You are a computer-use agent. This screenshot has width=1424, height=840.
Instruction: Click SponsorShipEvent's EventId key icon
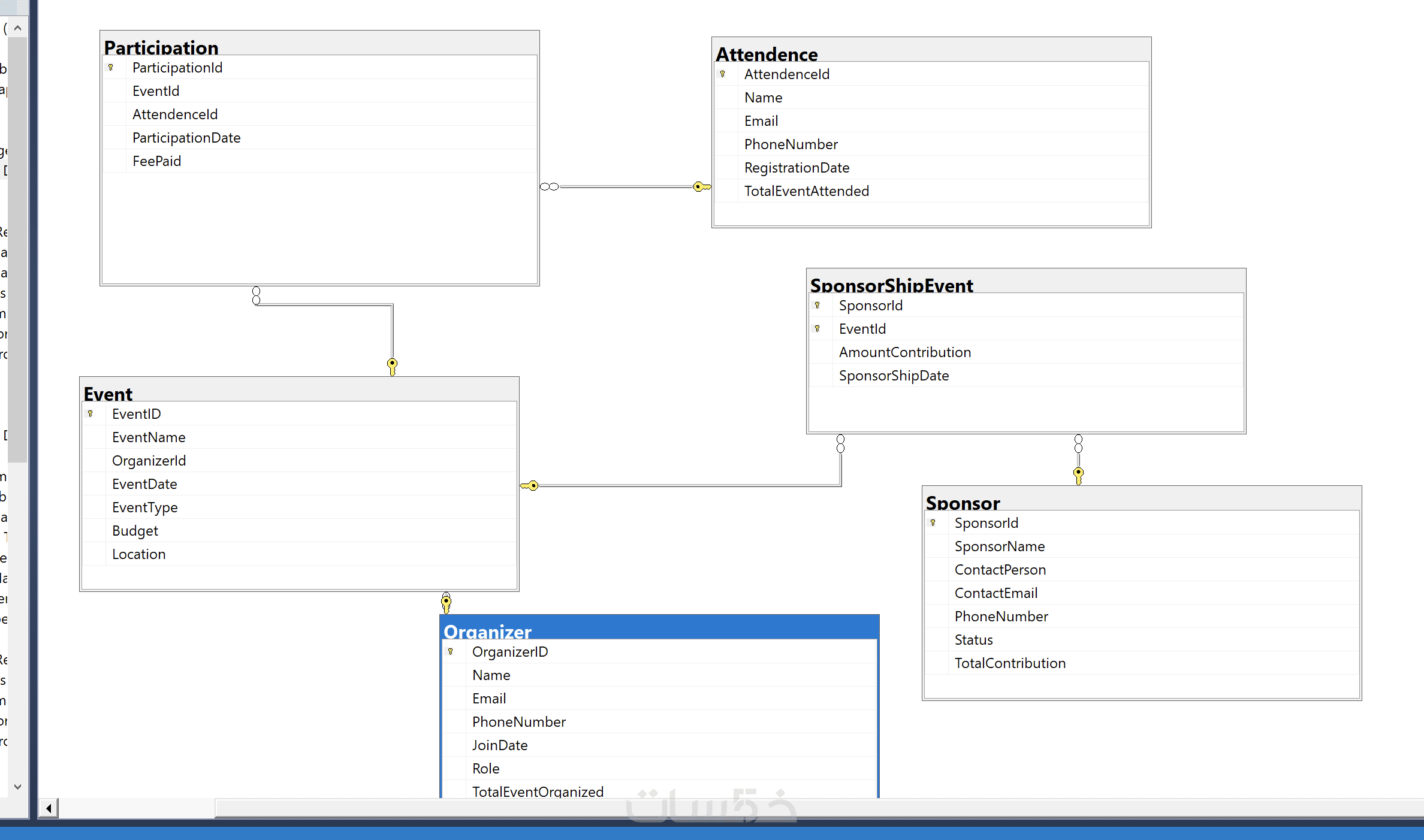[817, 329]
